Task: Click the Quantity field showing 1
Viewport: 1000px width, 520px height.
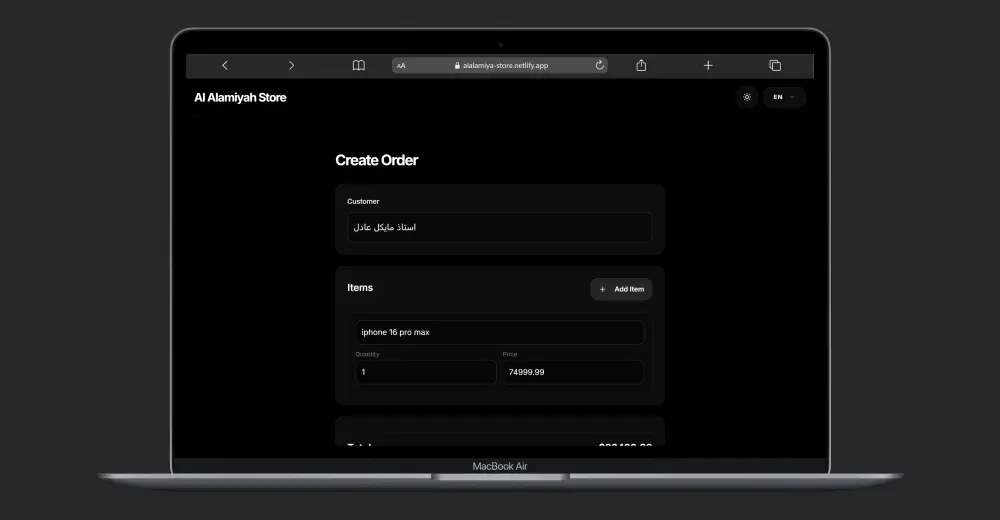Action: tap(425, 372)
